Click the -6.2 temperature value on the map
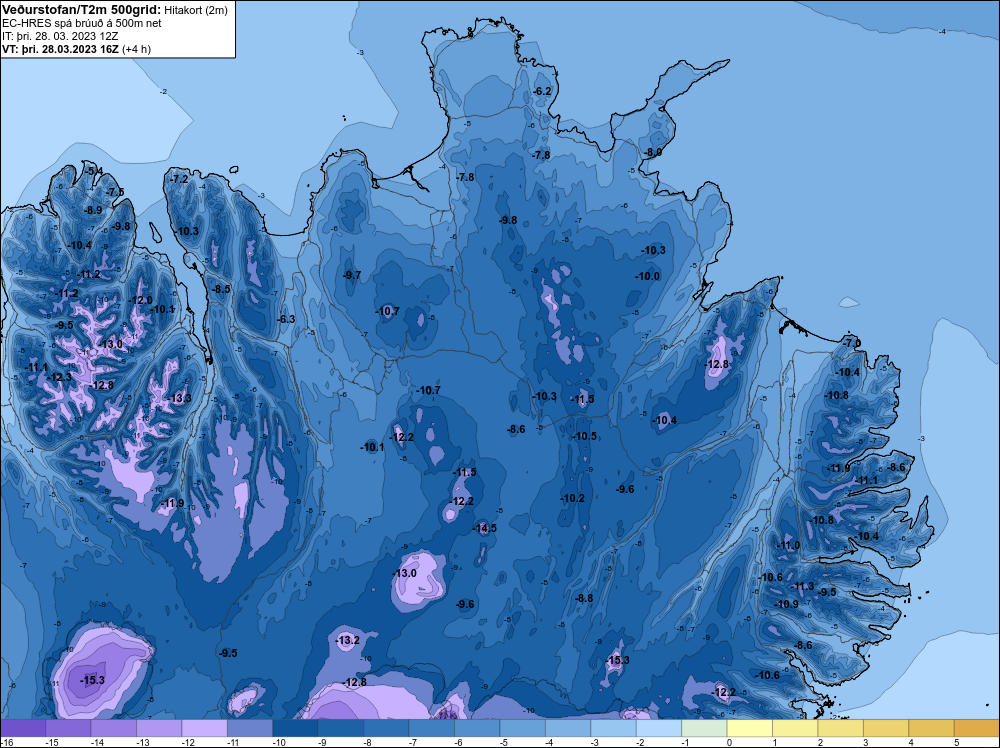 (x=542, y=91)
